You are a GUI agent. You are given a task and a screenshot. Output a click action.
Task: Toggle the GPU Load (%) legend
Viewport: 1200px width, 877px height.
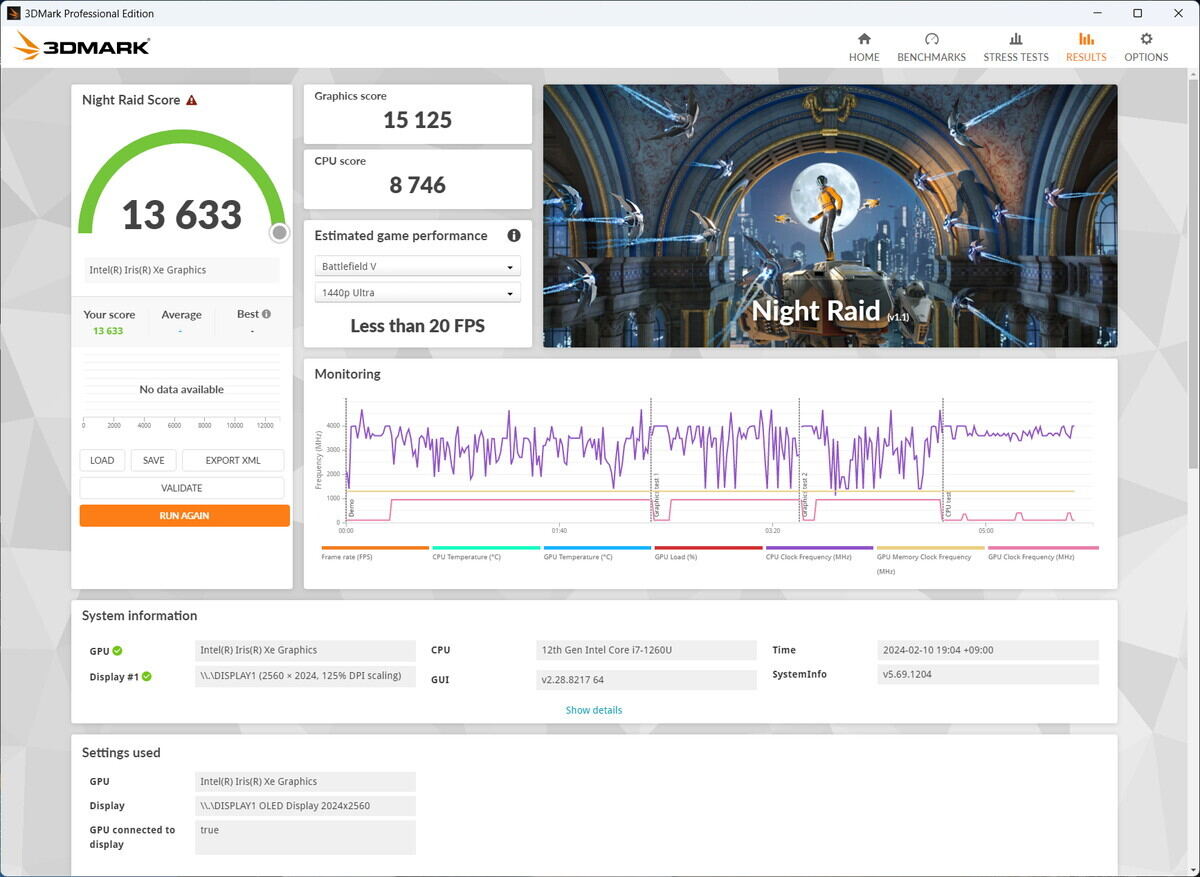707,552
